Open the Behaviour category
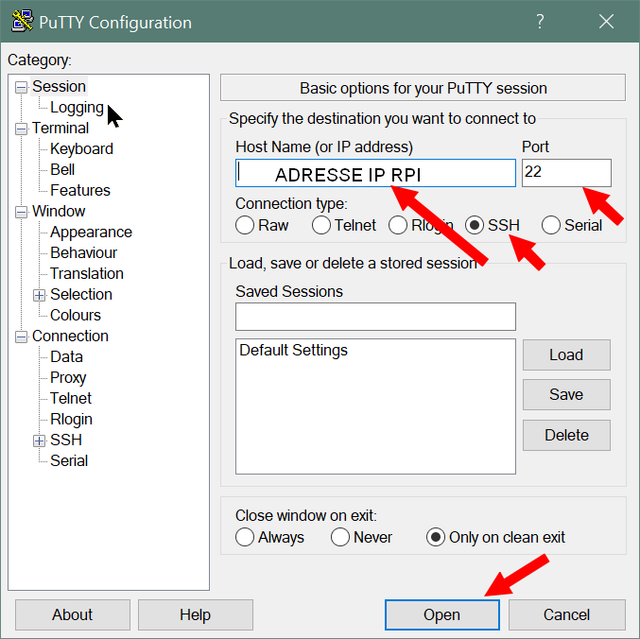 (84, 253)
